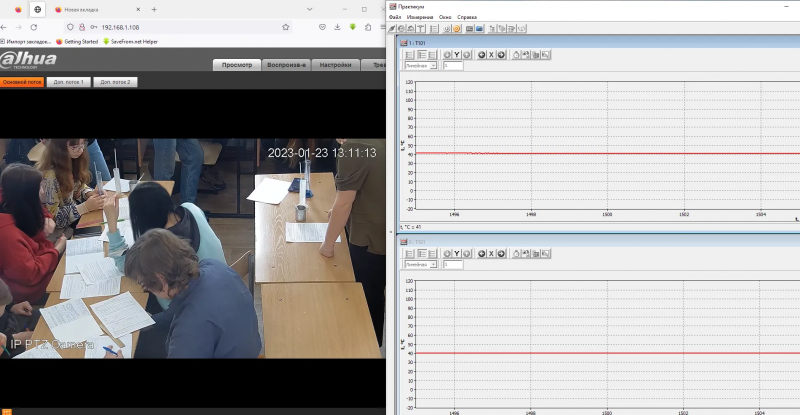Expand the scale type dropdown in lower chart
The image size is (800, 415).
tap(421, 264)
